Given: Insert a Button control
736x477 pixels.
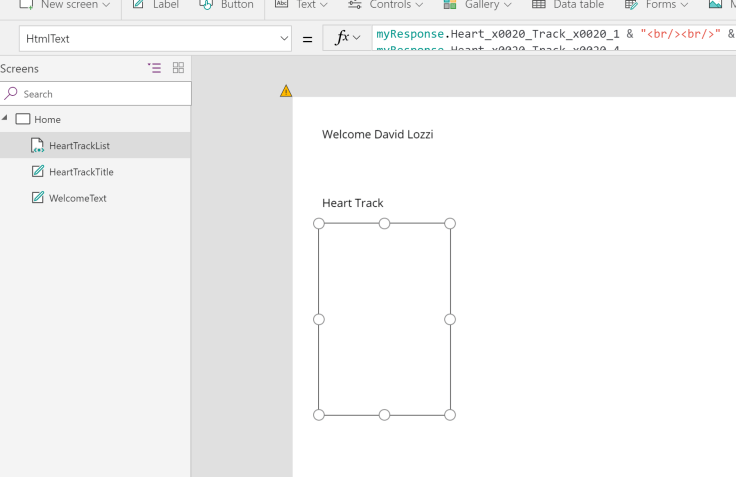Looking at the screenshot, I should [x=226, y=5].
